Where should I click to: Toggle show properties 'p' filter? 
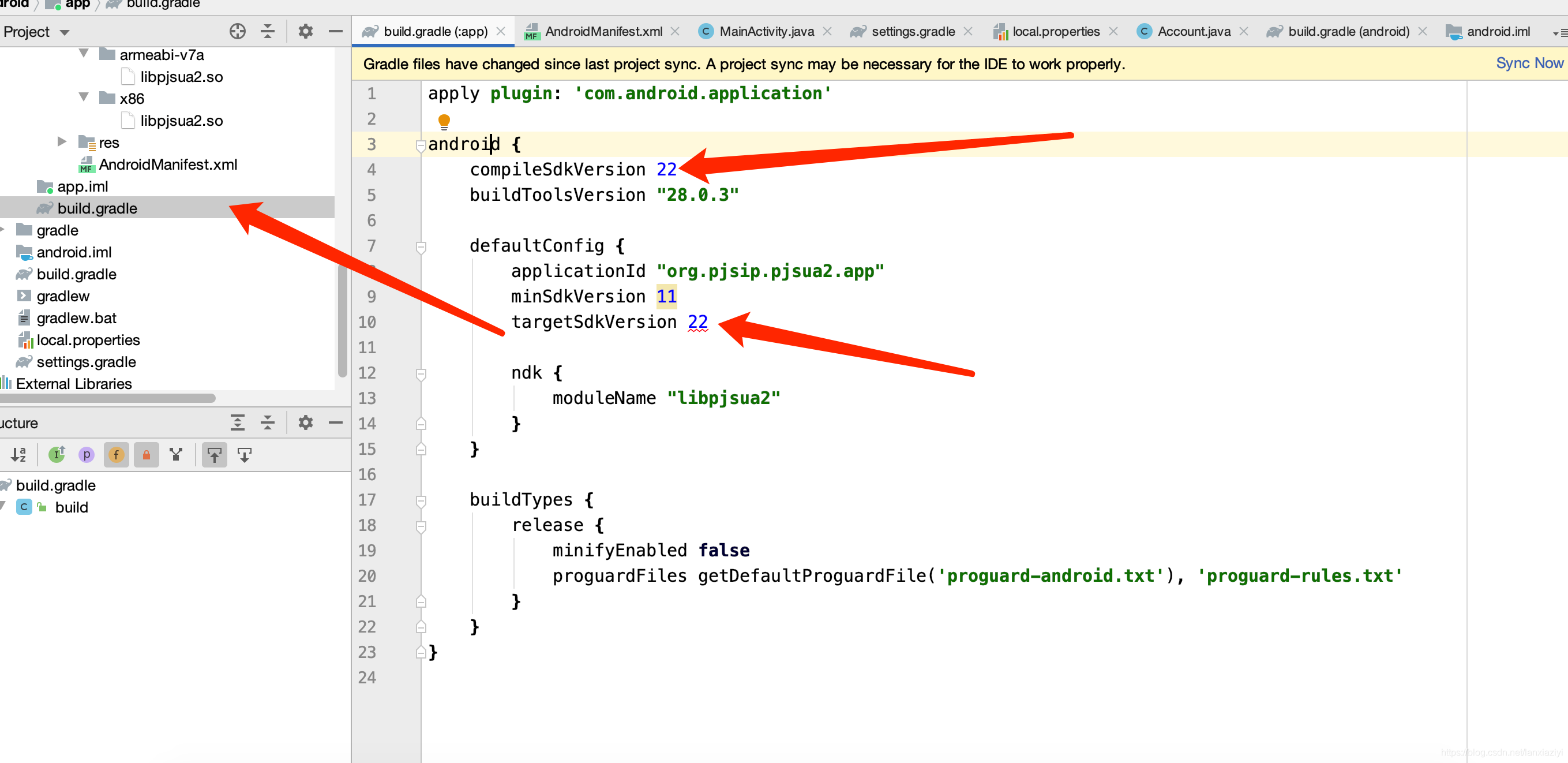pyautogui.click(x=87, y=454)
